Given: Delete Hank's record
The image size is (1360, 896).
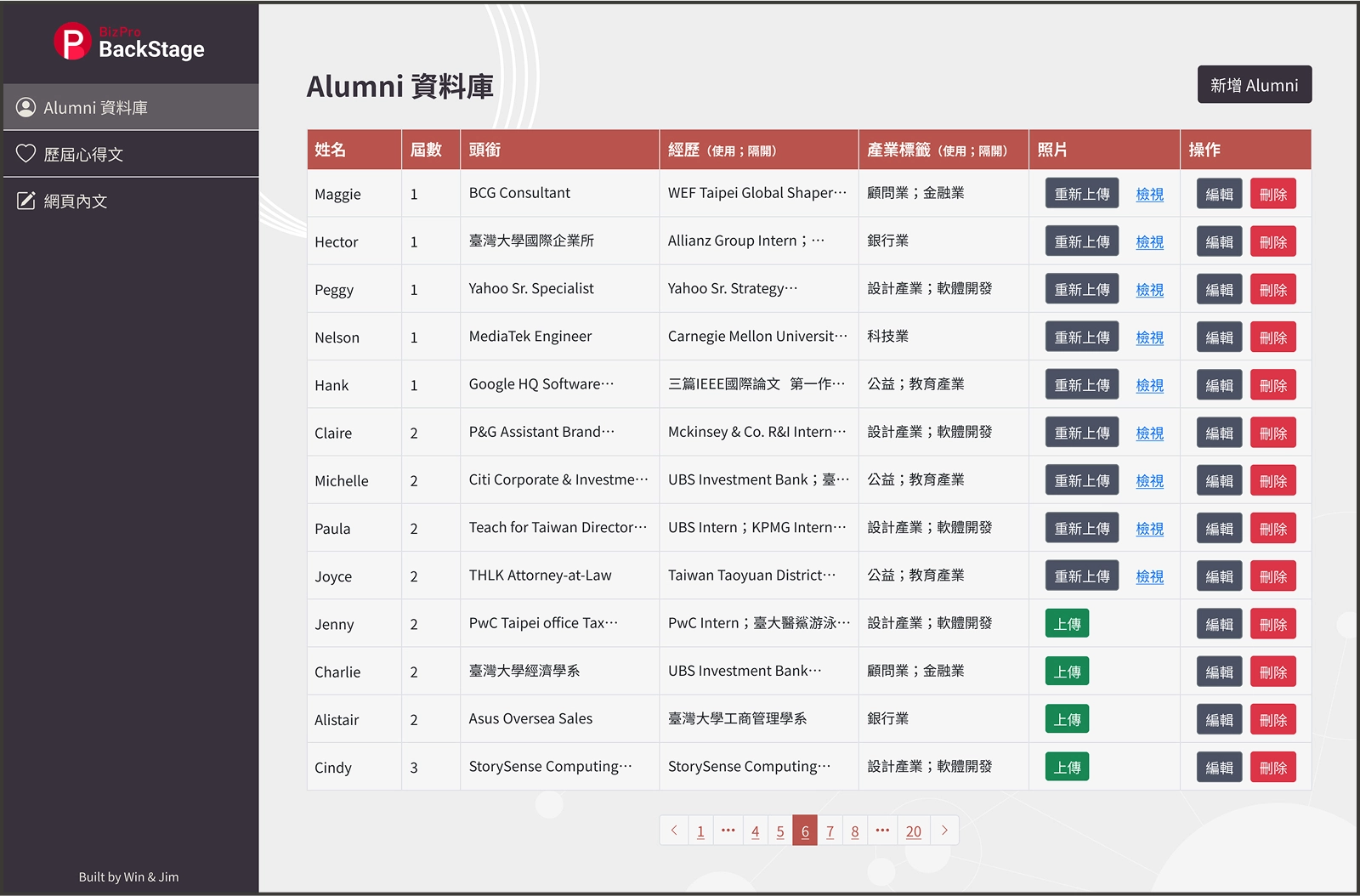Looking at the screenshot, I should (x=1273, y=384).
